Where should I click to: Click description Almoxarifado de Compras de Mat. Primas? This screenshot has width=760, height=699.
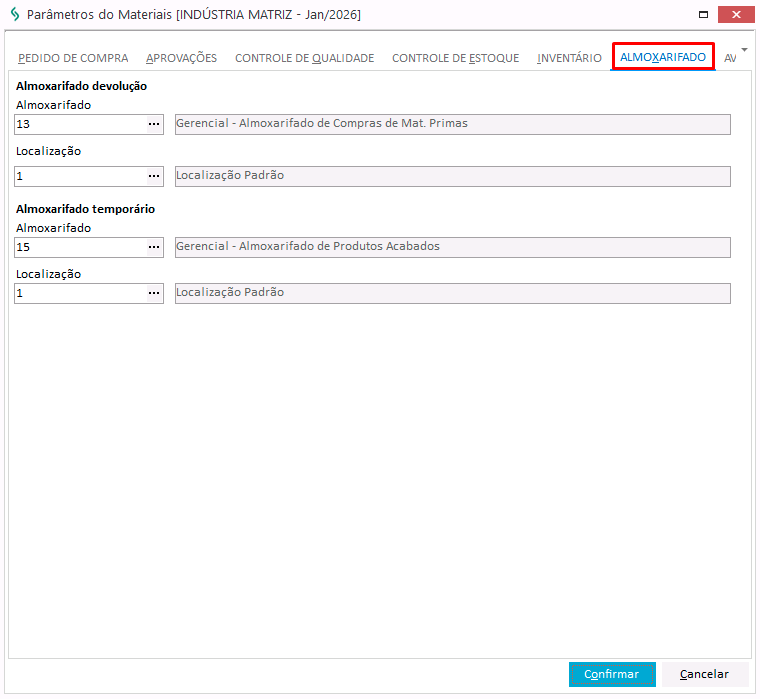tap(453, 125)
